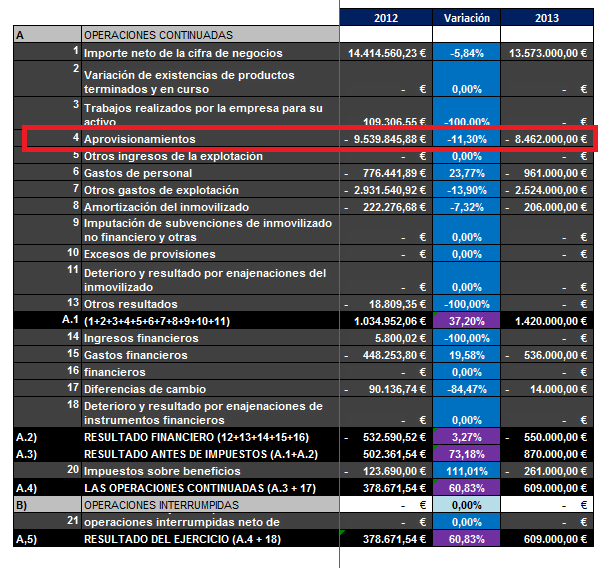Viewport: 600px width, 568px height.
Task: Click the -84,47% variation cell
Action: (x=466, y=388)
